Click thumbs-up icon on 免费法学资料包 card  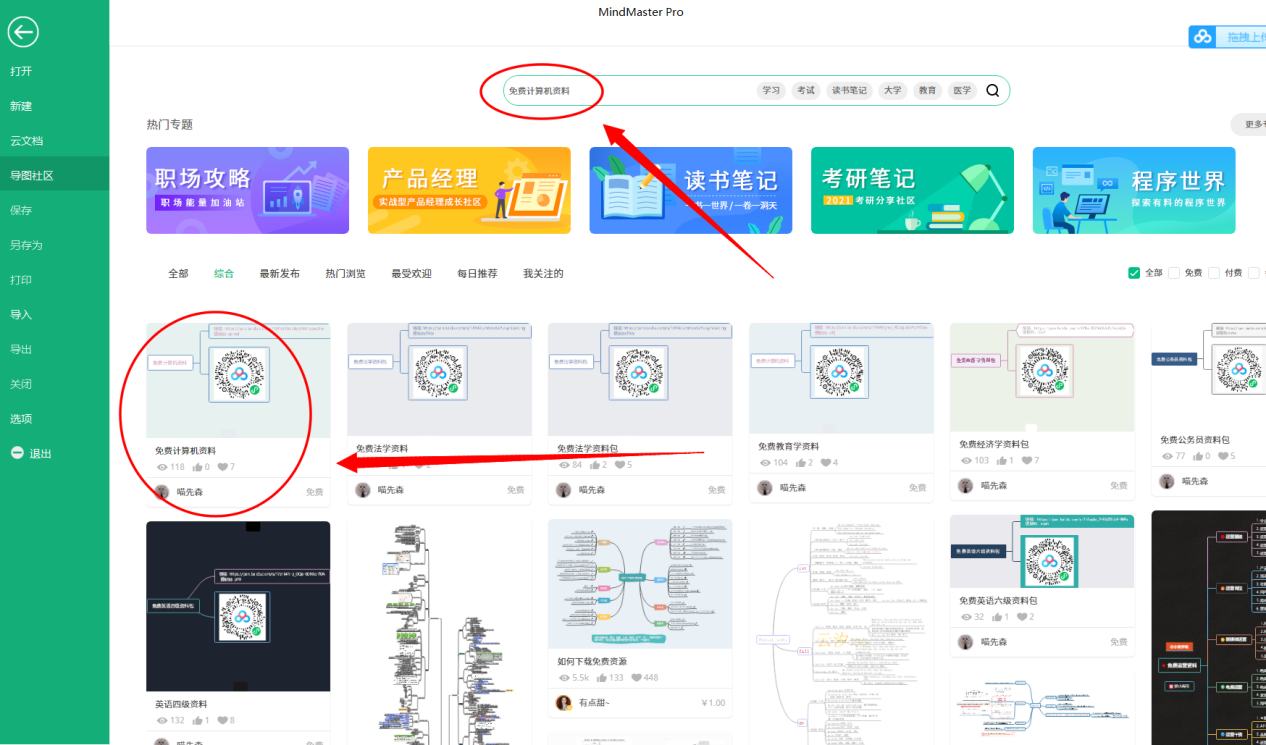[x=596, y=465]
